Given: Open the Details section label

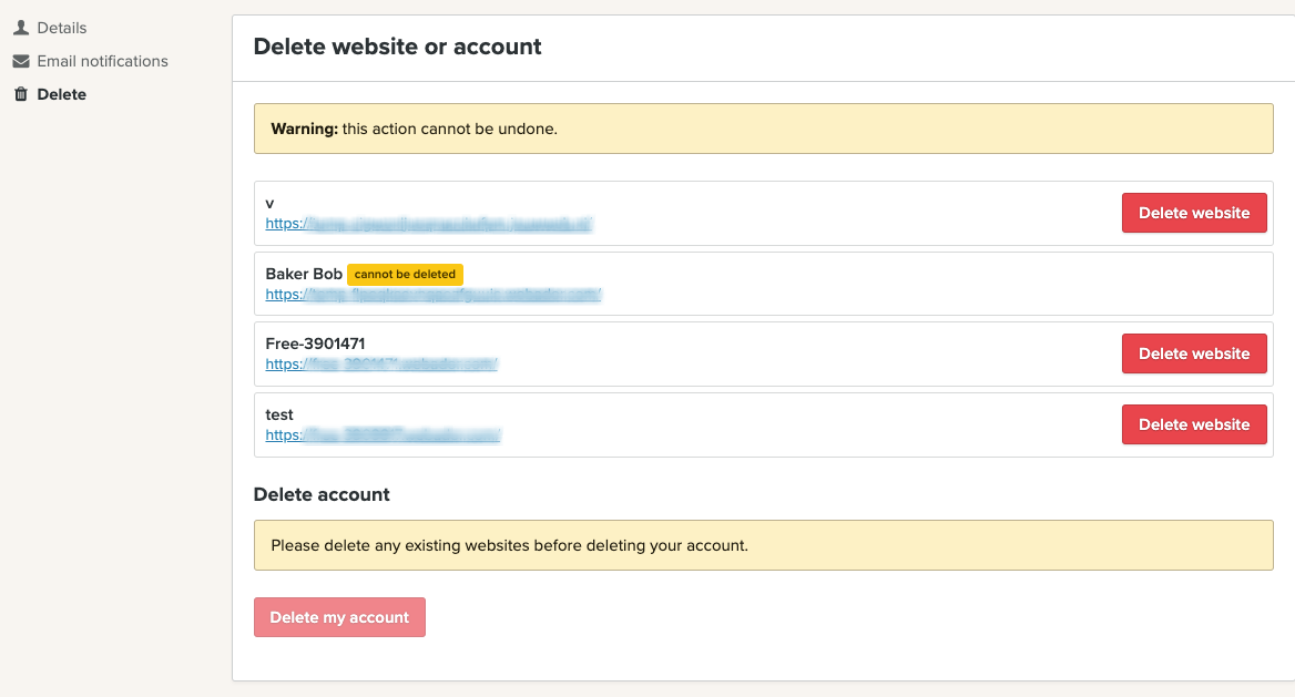Looking at the screenshot, I should click(62, 28).
